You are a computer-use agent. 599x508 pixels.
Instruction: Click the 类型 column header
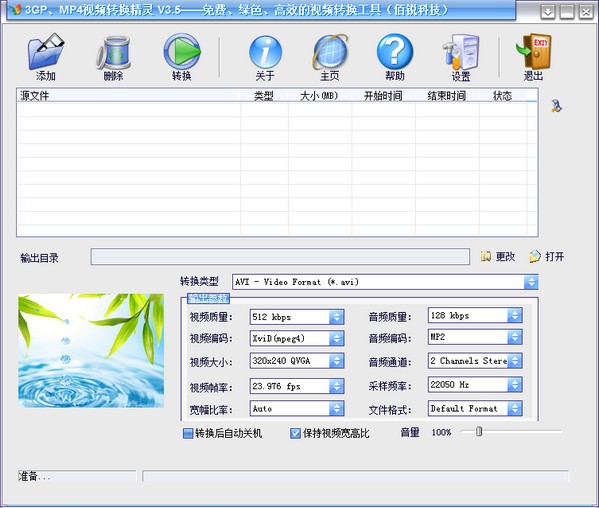pyautogui.click(x=264, y=95)
